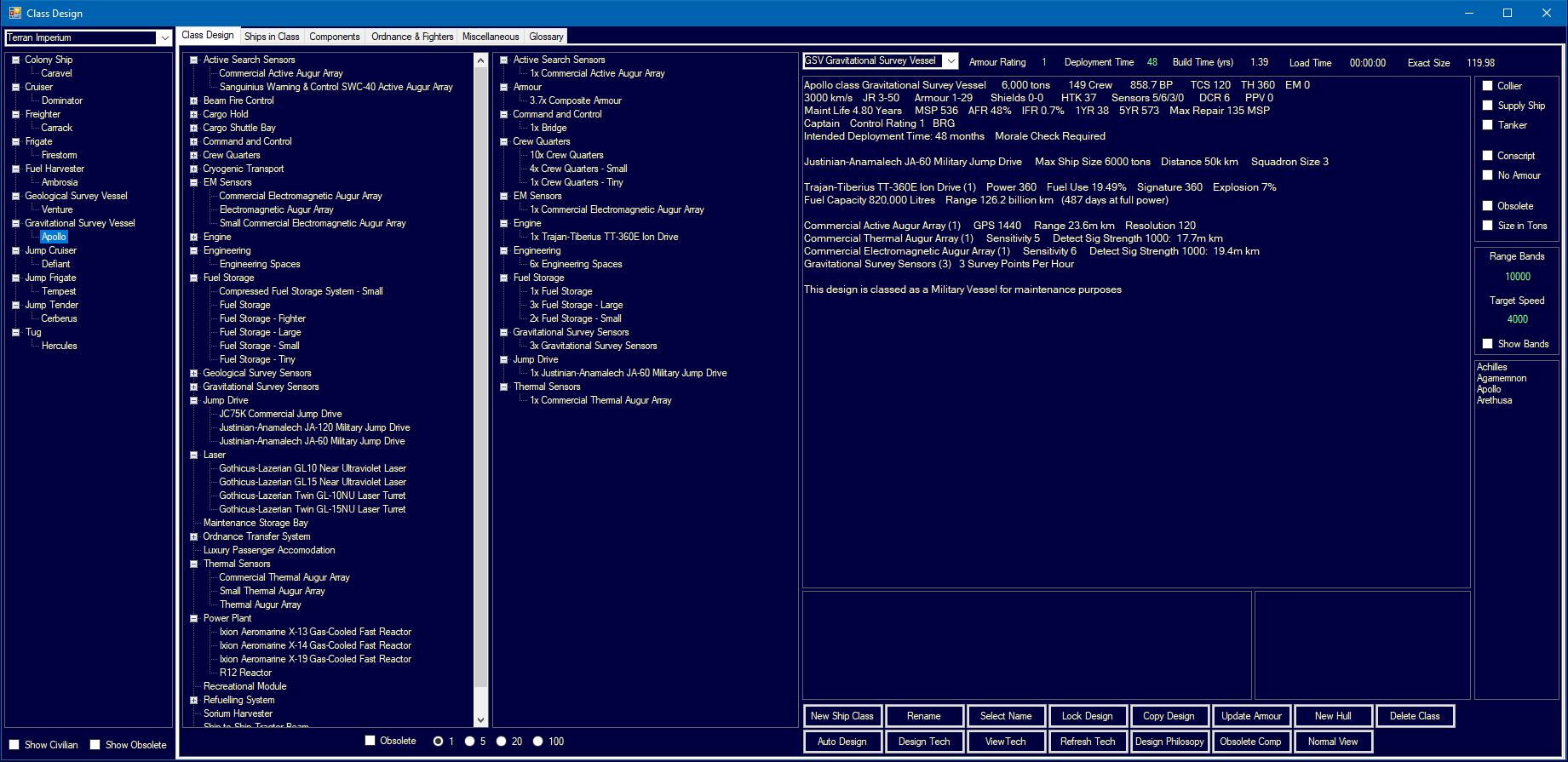Select ship Agamemnon in ship list
The height and width of the screenshot is (762, 1568).
(1502, 378)
